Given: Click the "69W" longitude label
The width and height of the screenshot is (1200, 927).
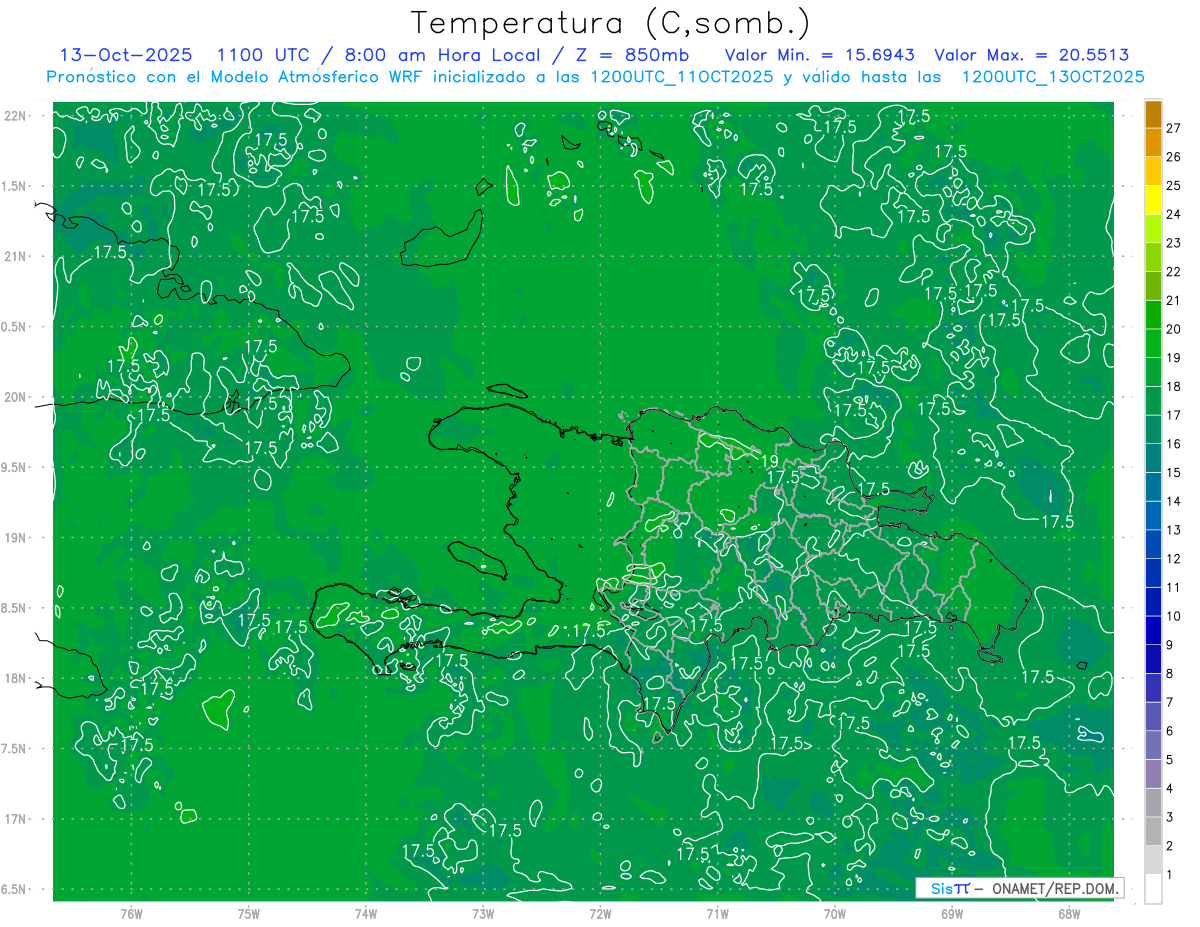Looking at the screenshot, I should tap(952, 914).
